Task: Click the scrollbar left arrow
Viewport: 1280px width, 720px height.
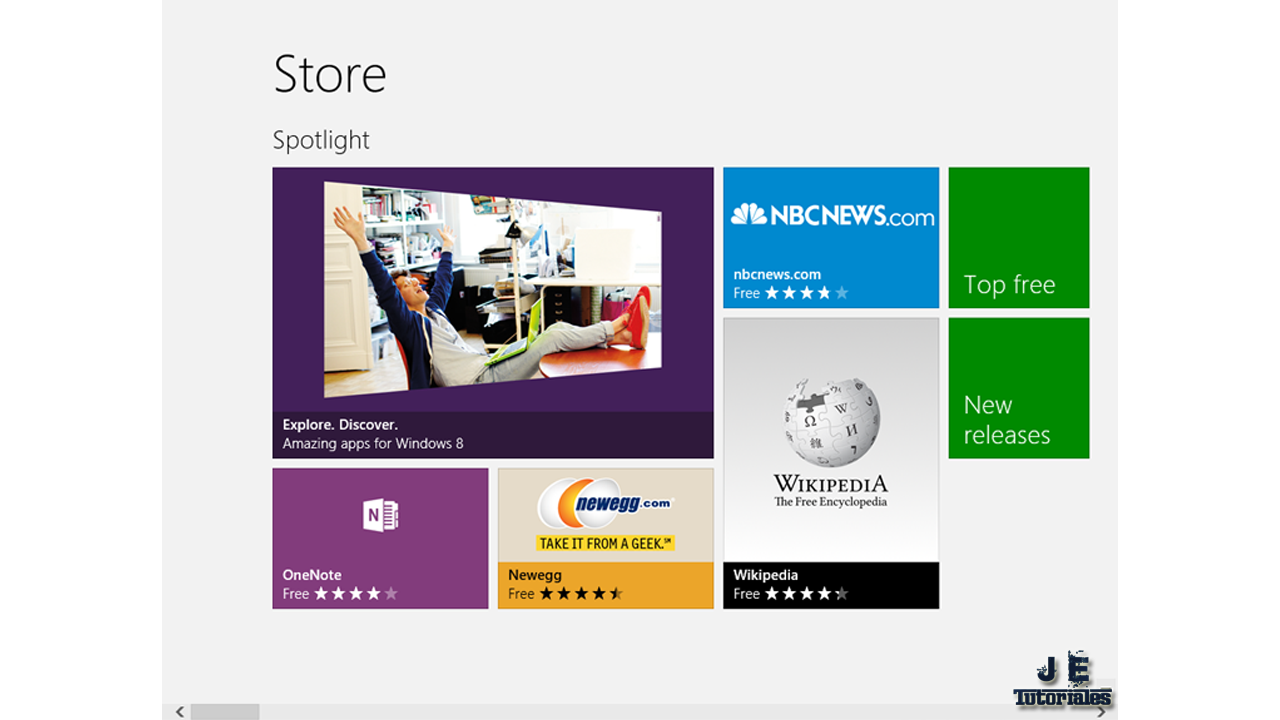Action: (180, 712)
